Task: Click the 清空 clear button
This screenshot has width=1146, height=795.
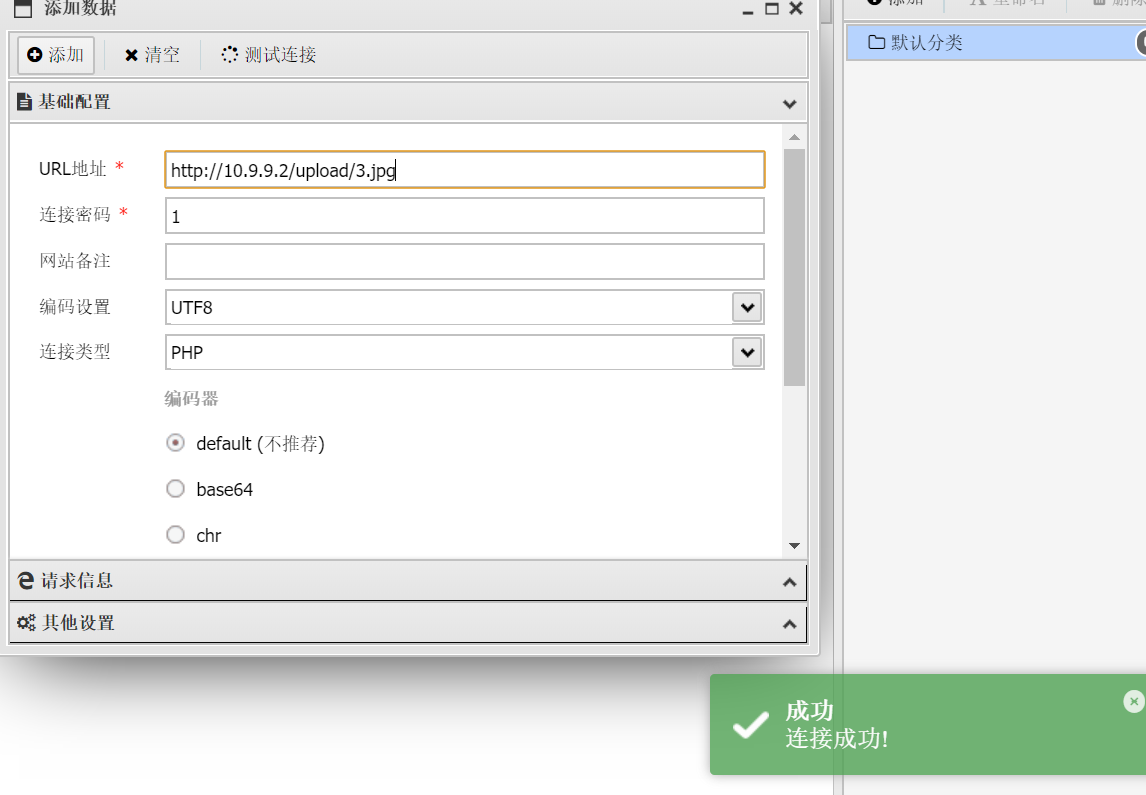Action: (x=152, y=55)
